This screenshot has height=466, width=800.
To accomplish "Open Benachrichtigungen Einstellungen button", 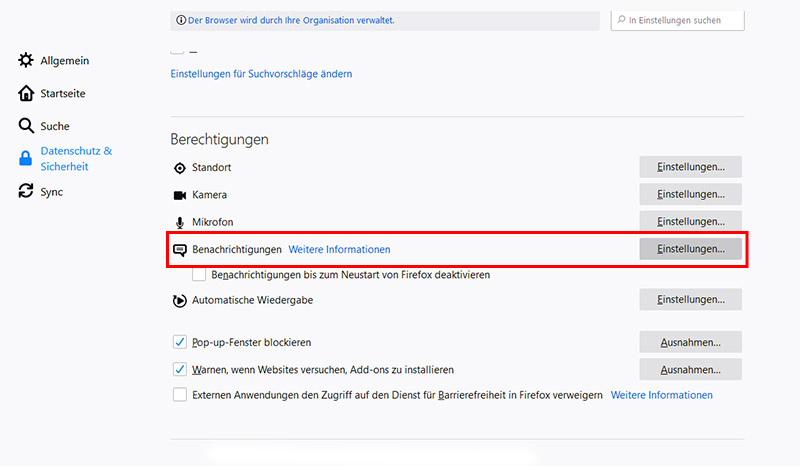I will 690,249.
